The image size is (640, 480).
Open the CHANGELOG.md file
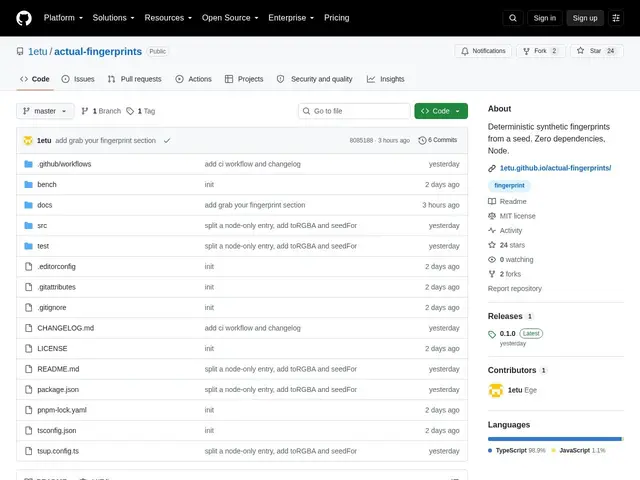[x=65, y=328]
